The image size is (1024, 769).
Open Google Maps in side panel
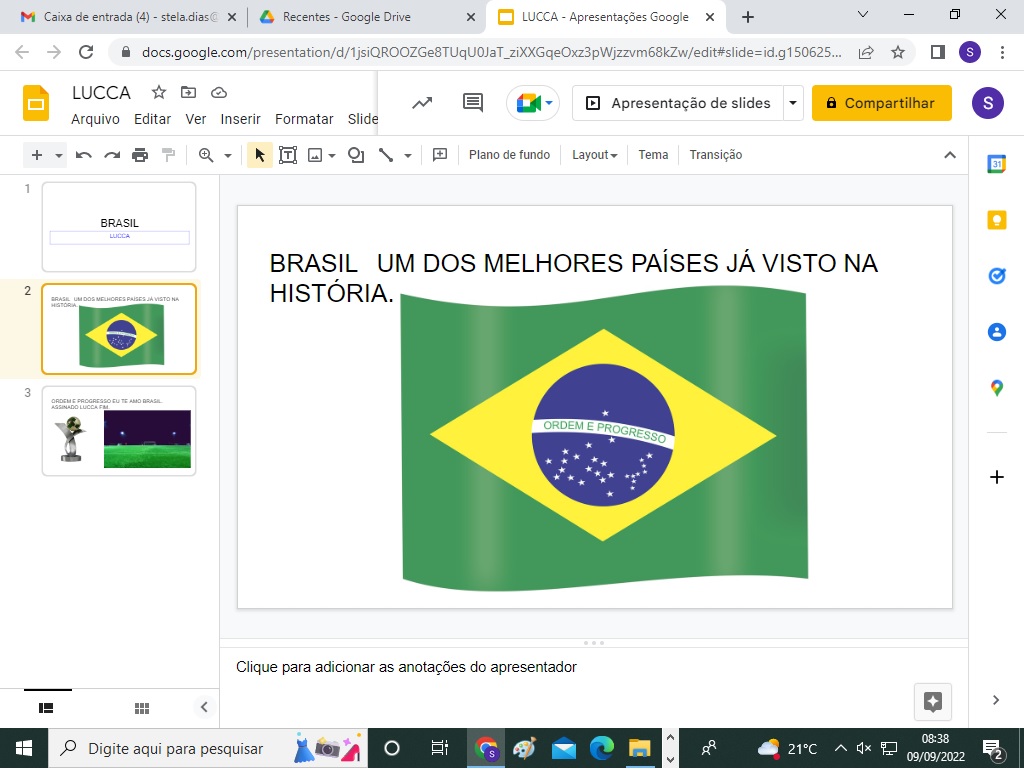[997, 388]
